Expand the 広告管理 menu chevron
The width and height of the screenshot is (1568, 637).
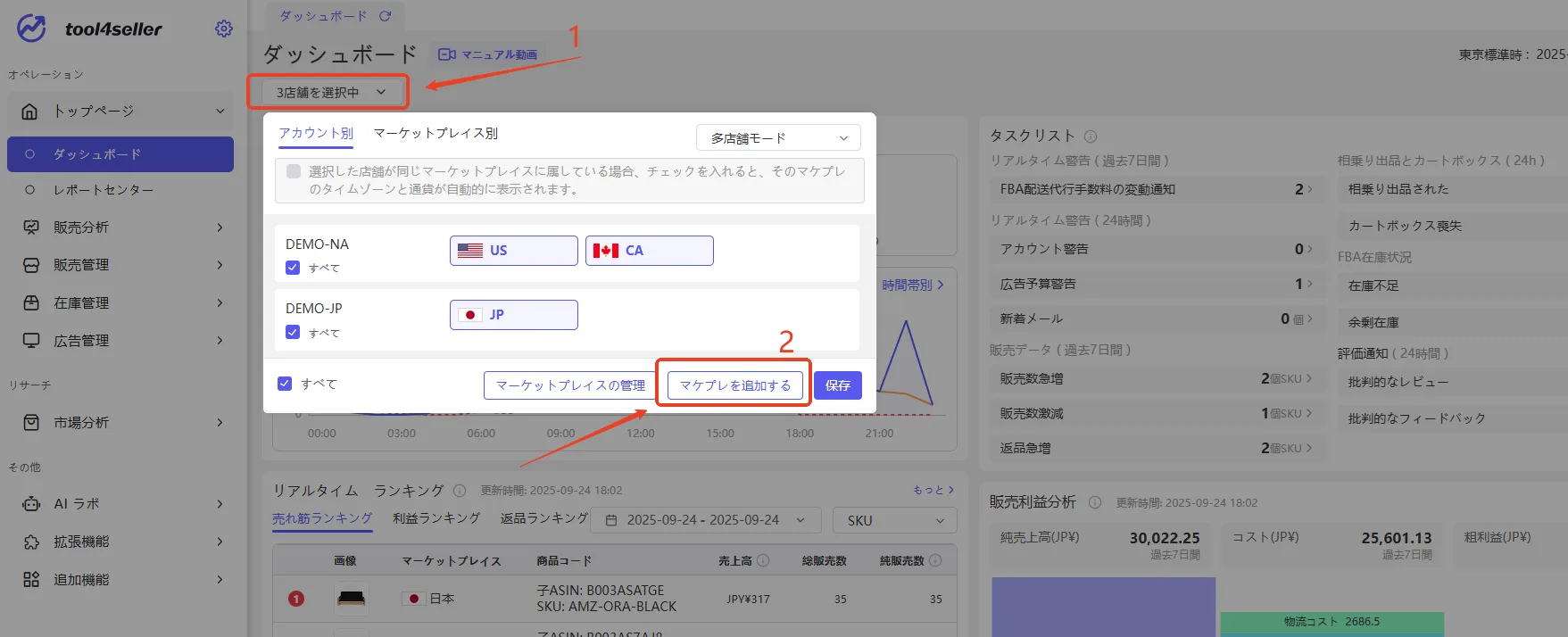pyautogui.click(x=220, y=341)
